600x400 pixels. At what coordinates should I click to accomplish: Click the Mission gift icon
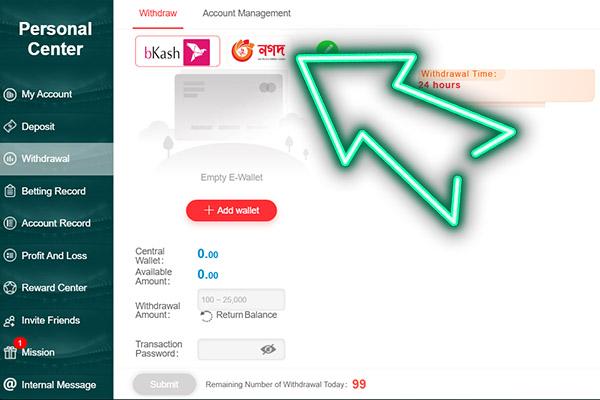tap(10, 352)
